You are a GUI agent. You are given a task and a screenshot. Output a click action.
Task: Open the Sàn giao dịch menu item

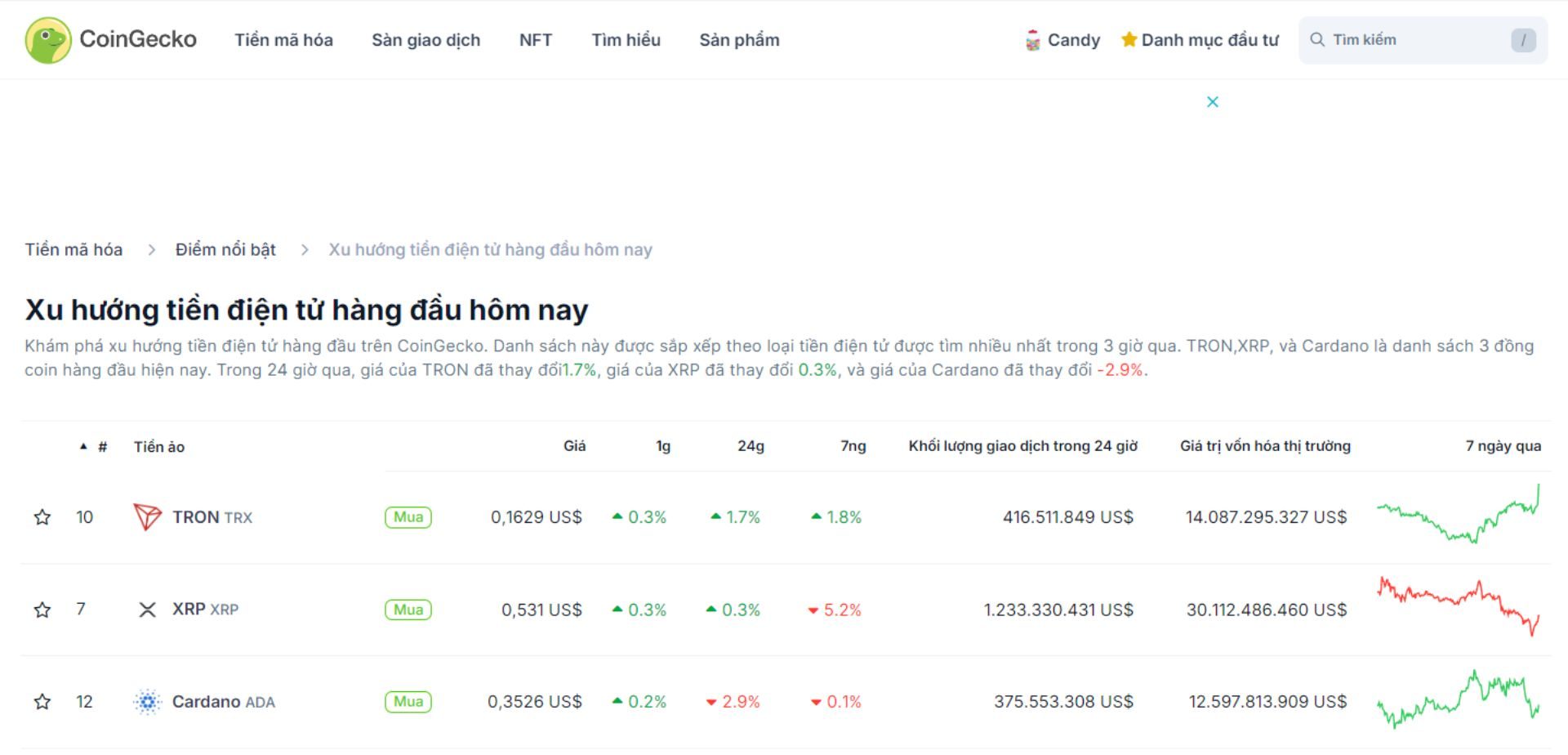click(x=425, y=39)
